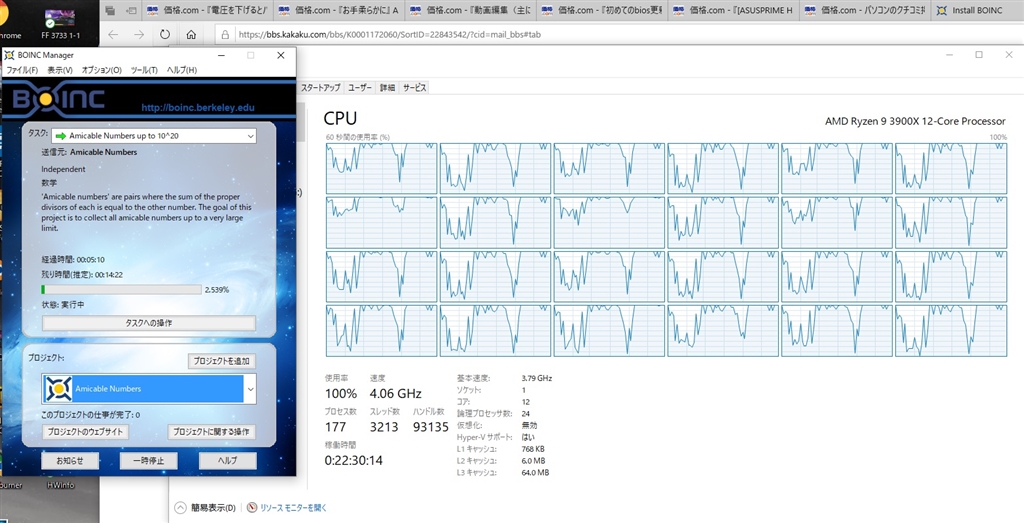Click the プロジェクトを追加 button

point(222,361)
